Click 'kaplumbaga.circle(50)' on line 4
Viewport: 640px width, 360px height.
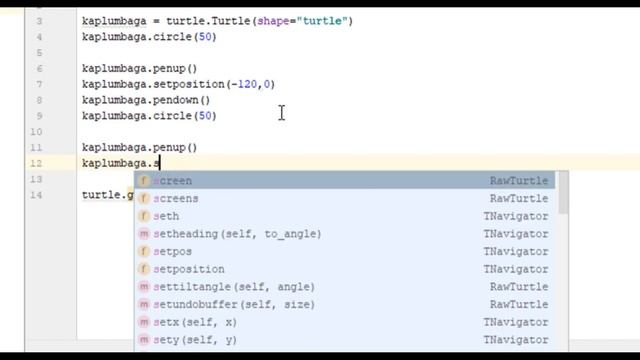coord(149,37)
